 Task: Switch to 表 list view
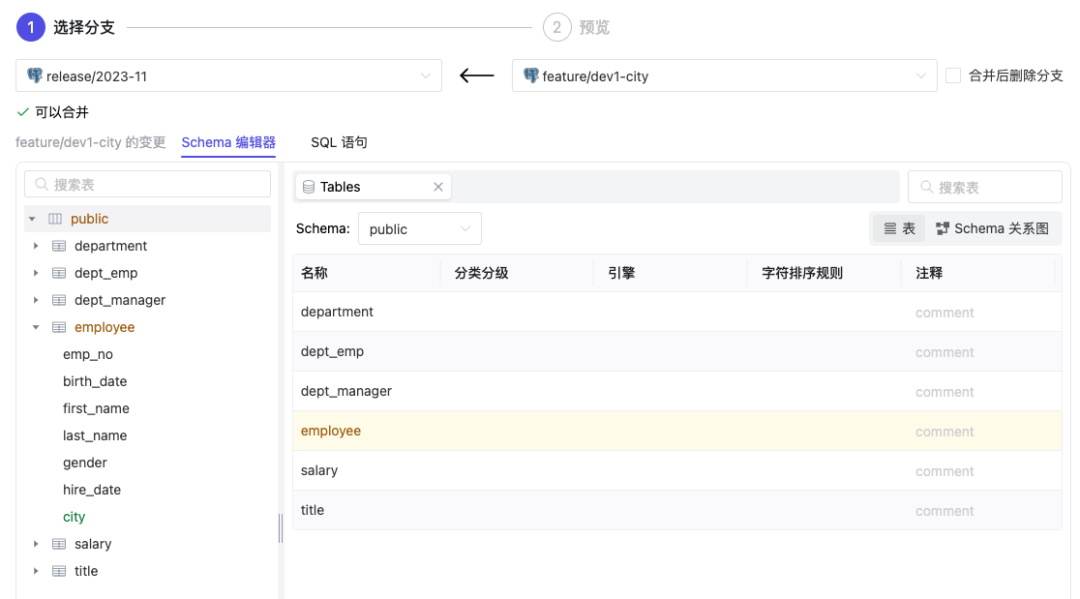(900, 229)
